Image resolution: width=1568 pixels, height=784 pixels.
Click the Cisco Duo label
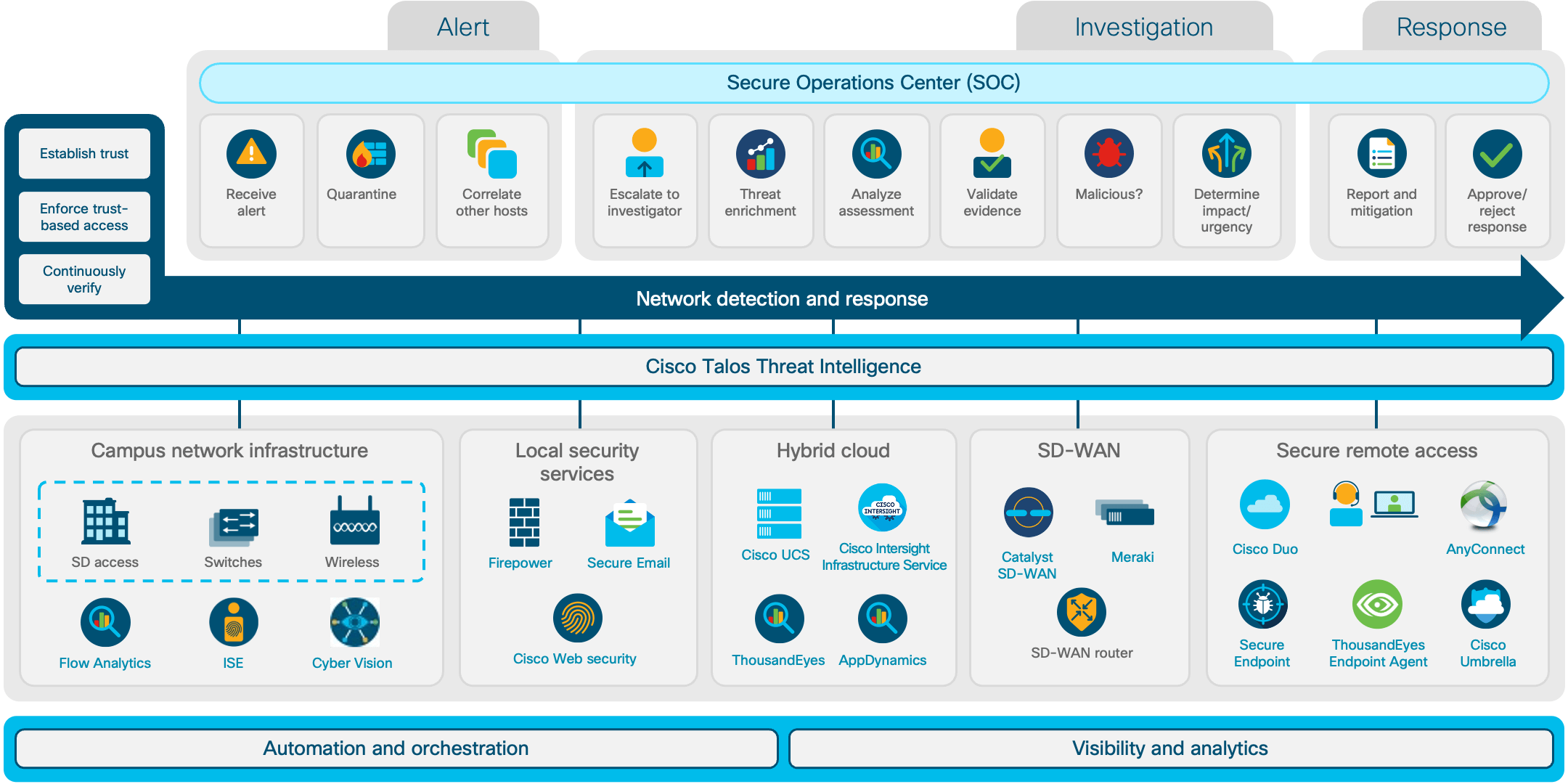point(1265,549)
